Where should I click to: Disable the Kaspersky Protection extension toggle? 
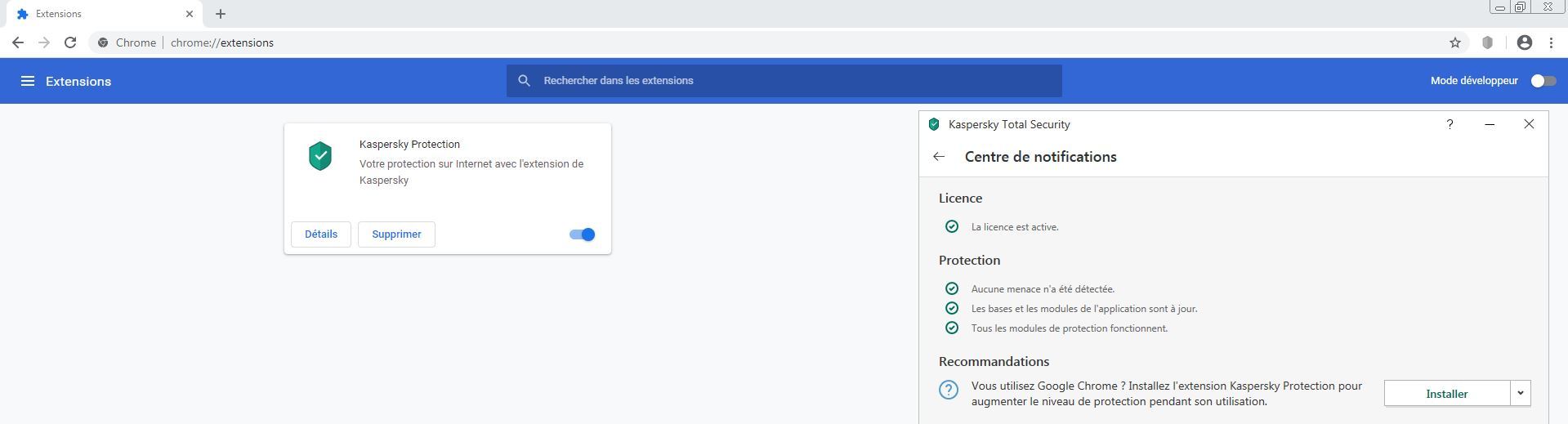(583, 234)
